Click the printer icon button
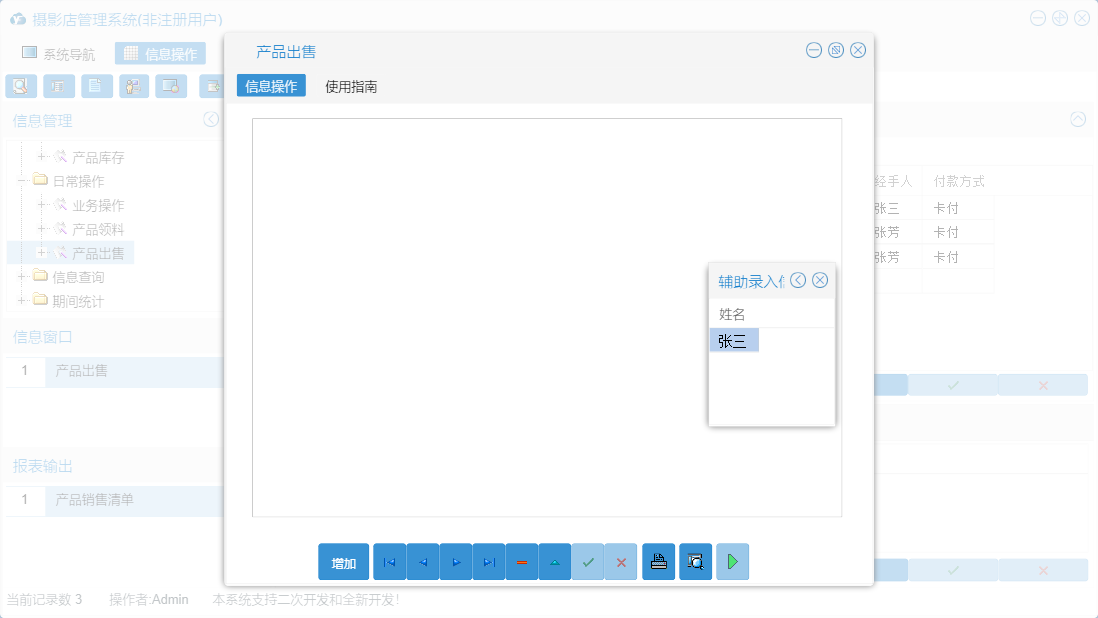 tap(659, 562)
